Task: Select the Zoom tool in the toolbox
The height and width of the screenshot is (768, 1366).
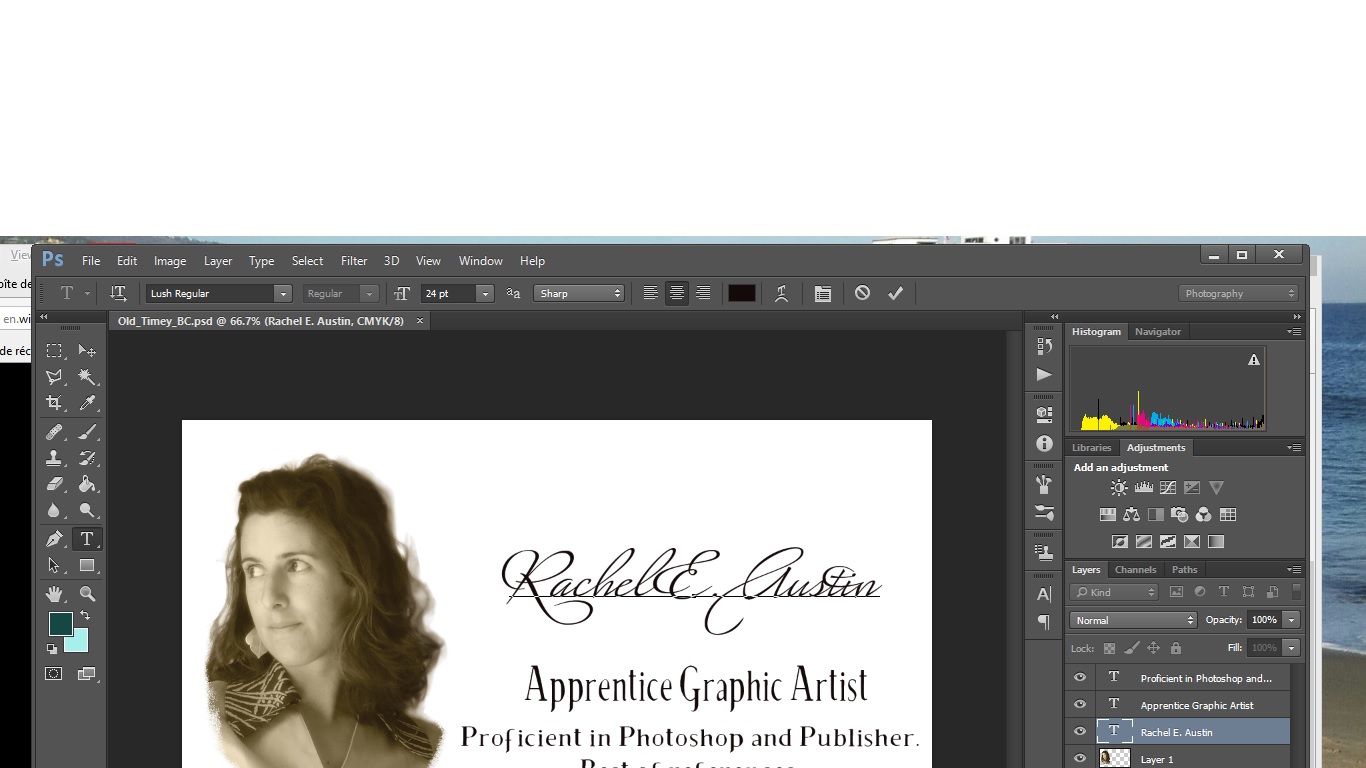Action: click(x=87, y=594)
